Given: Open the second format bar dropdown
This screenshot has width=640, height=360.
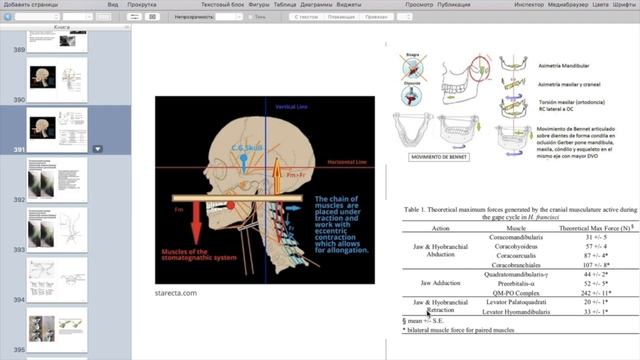Looking at the screenshot, I should tap(78, 17).
